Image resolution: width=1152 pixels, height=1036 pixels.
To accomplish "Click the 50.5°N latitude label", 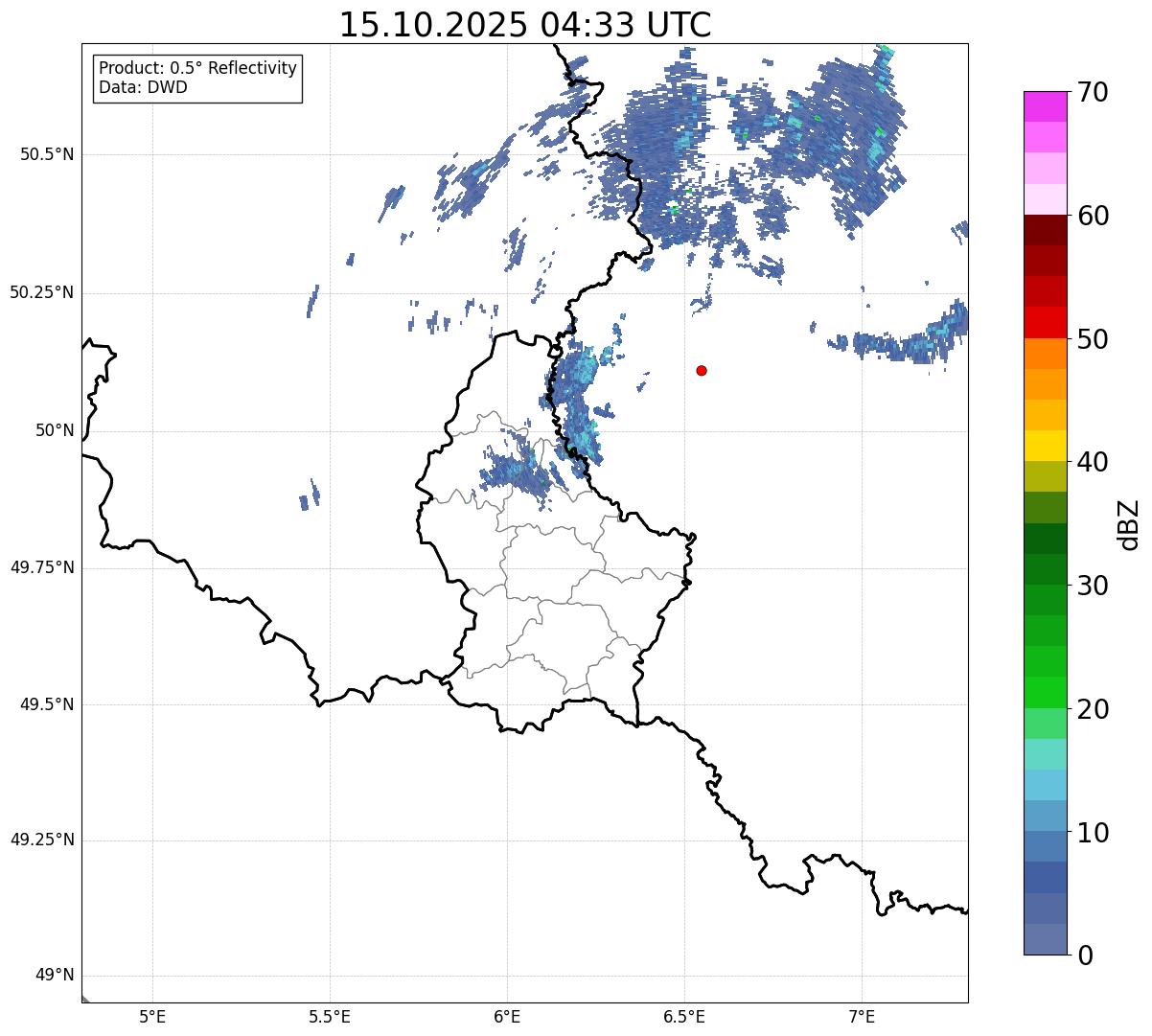I will (x=46, y=154).
